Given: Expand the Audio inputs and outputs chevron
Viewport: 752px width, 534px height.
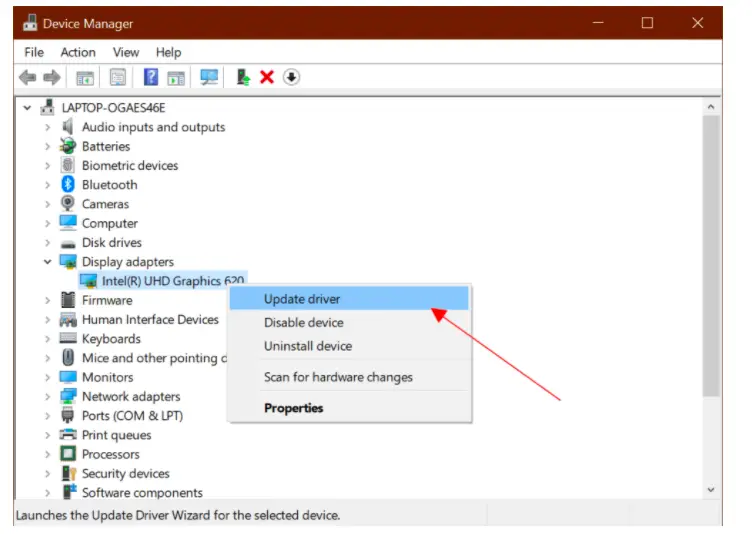Looking at the screenshot, I should tap(47, 127).
